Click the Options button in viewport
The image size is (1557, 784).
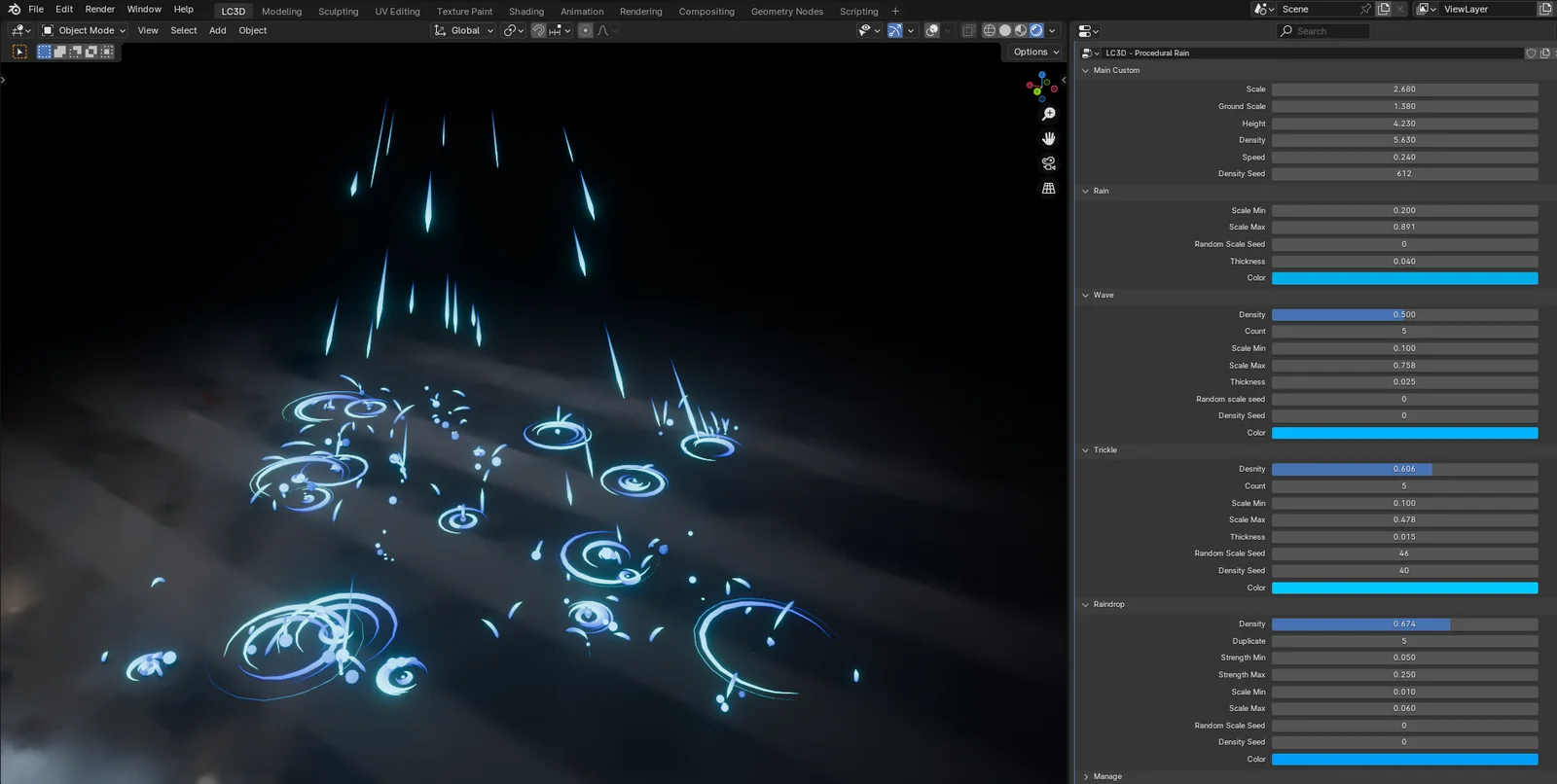click(x=1035, y=53)
